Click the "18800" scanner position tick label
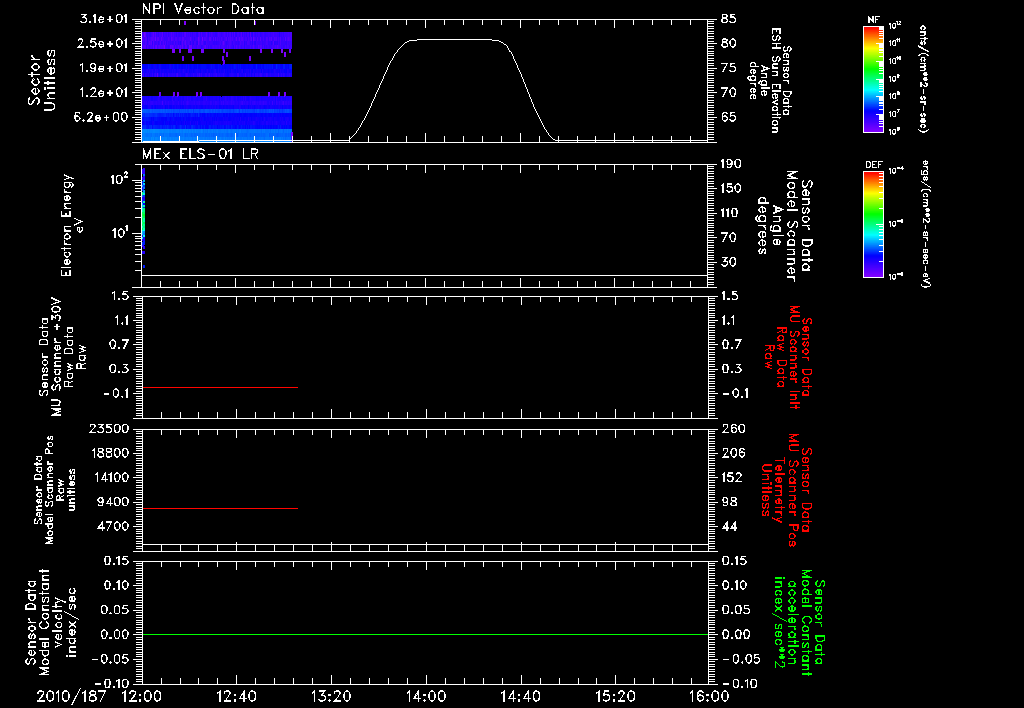The height and width of the screenshot is (708, 1024). [108, 453]
